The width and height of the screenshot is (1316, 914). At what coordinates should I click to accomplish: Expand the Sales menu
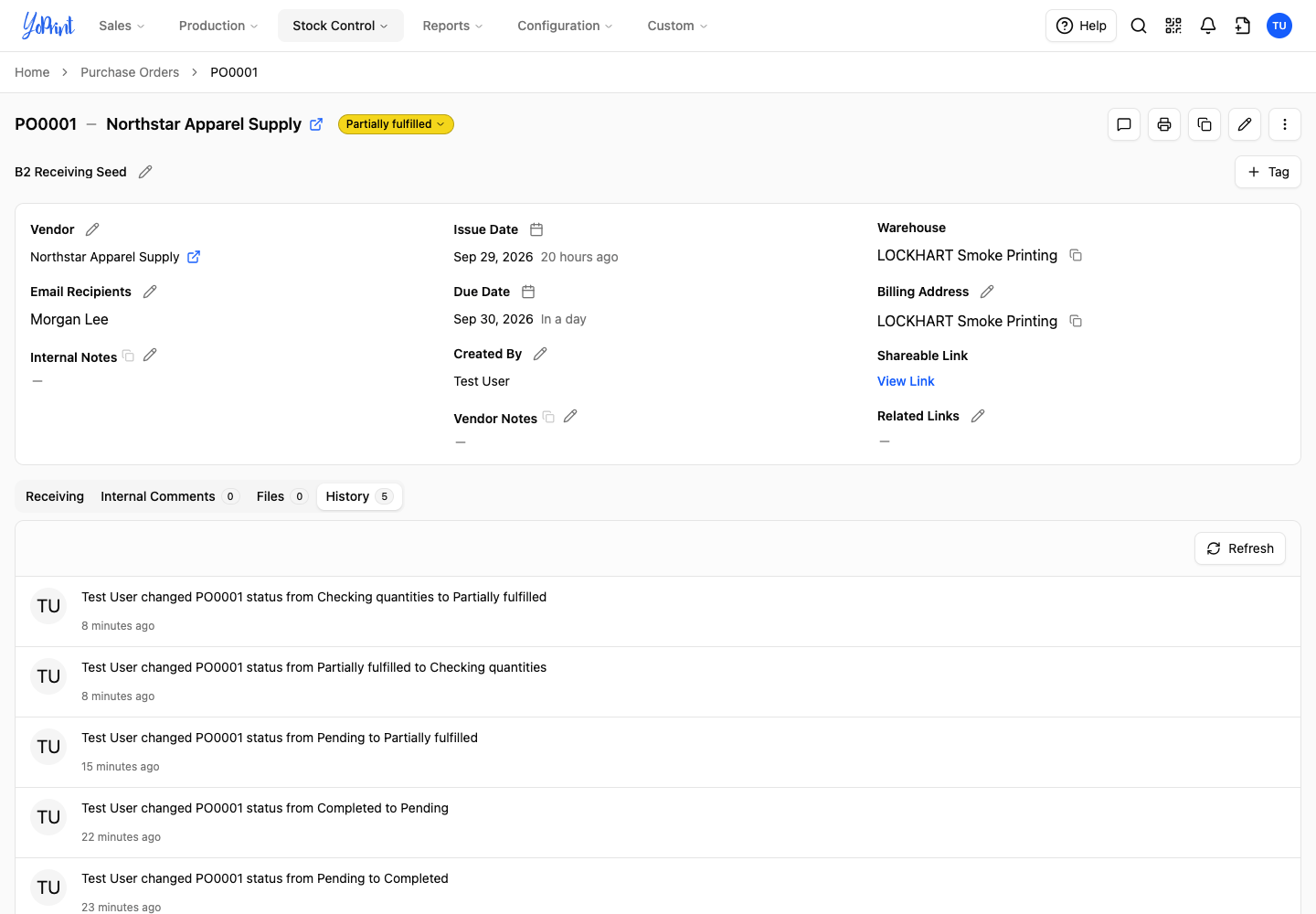[x=122, y=26]
